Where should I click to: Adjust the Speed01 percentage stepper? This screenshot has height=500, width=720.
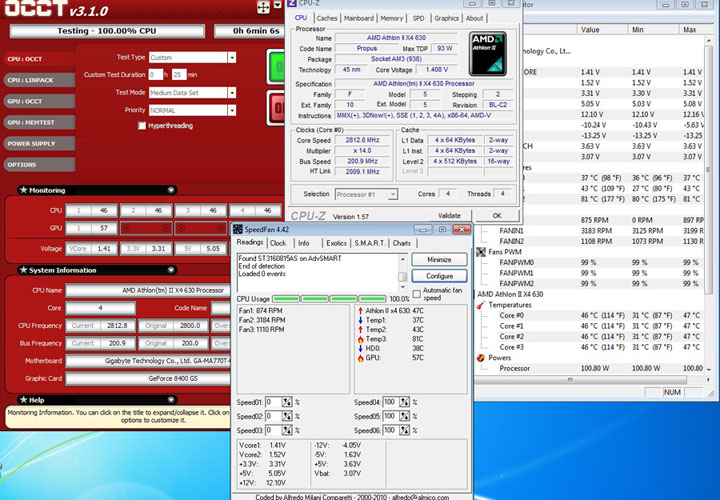[x=287, y=402]
